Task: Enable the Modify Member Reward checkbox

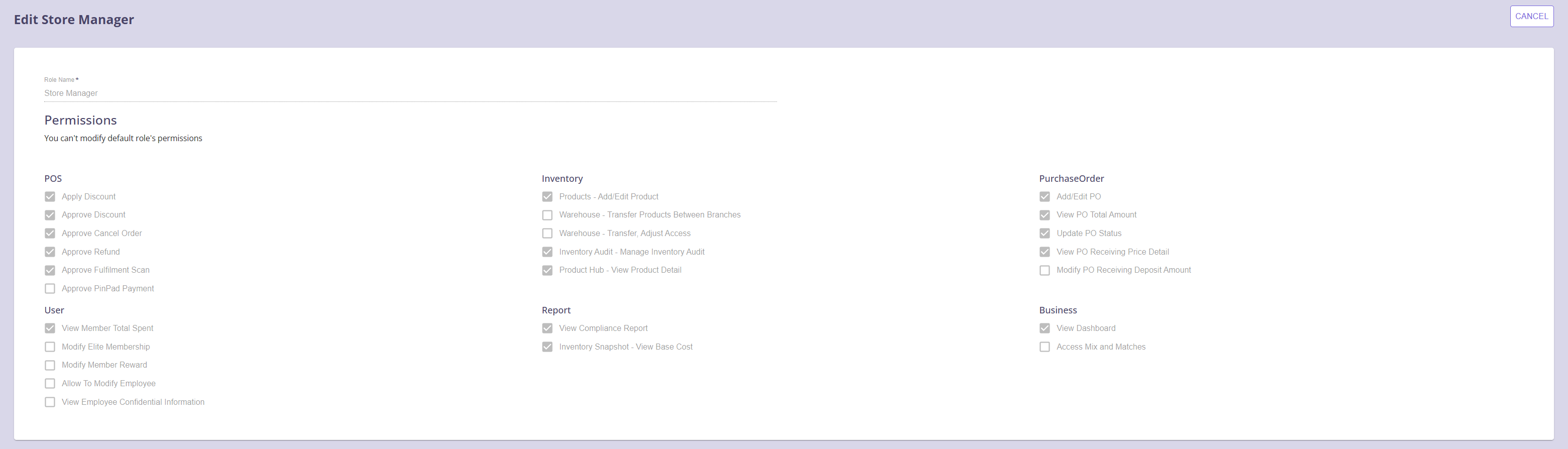Action: [x=50, y=365]
